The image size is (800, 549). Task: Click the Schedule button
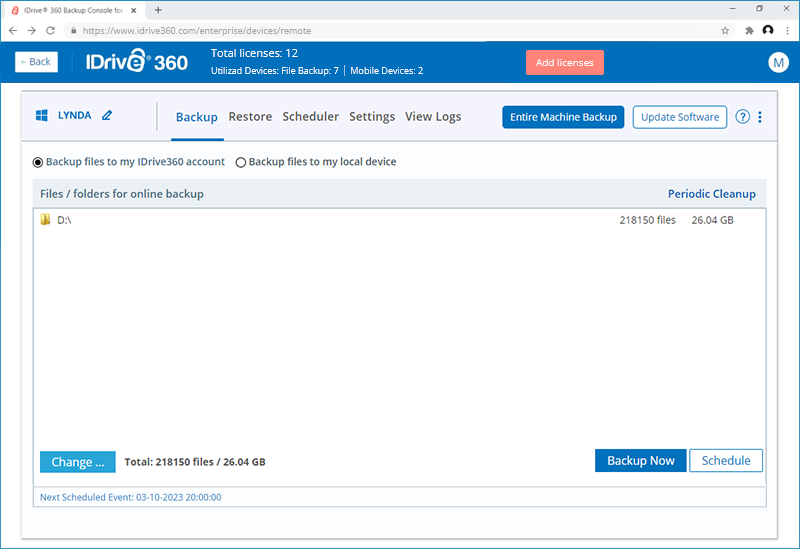coord(726,460)
